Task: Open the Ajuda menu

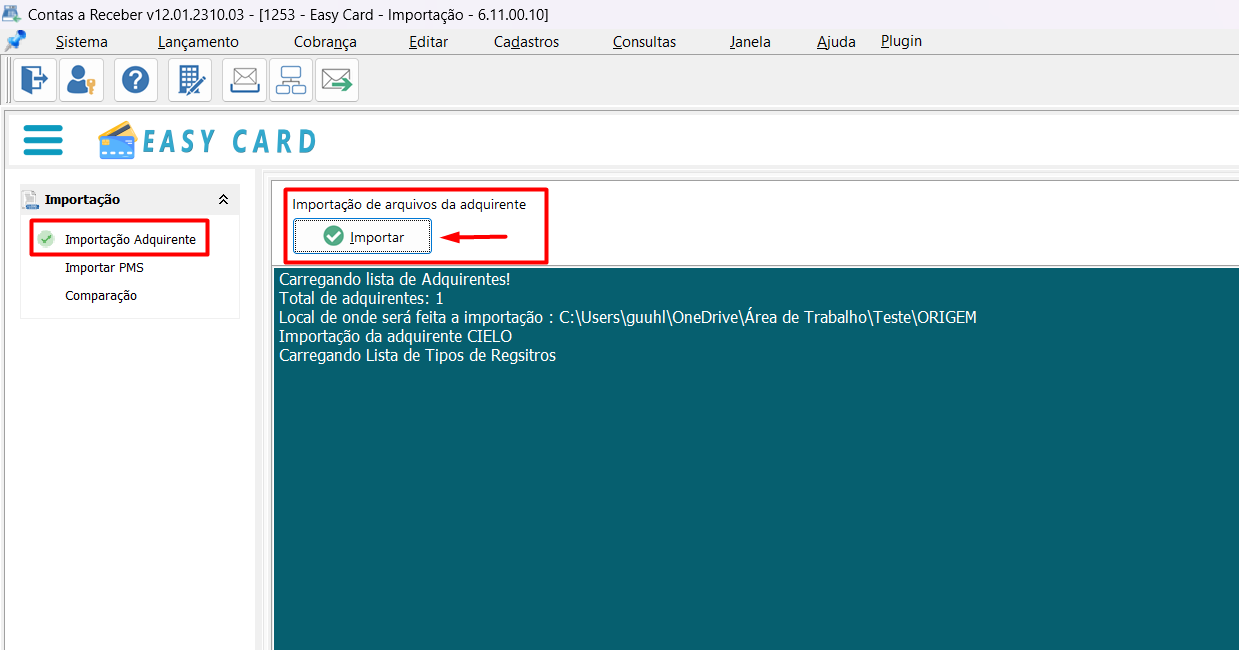Action: click(x=836, y=42)
